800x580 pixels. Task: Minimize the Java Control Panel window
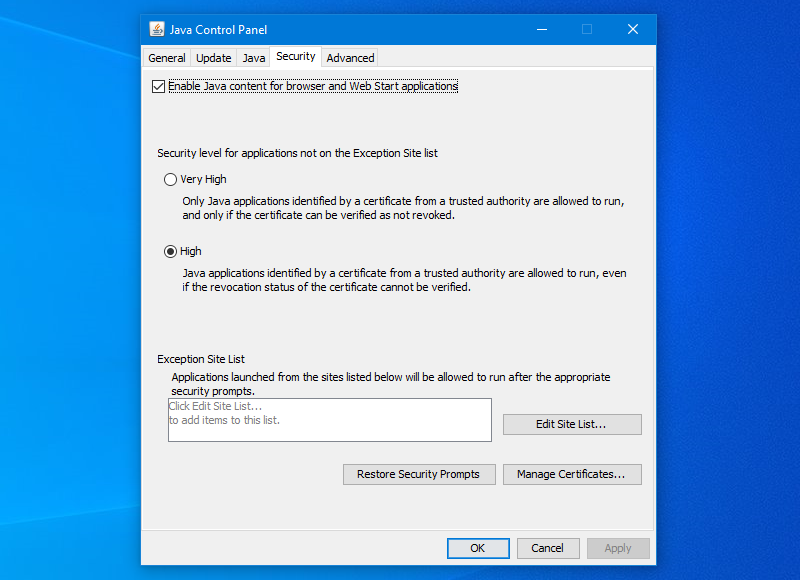541,29
